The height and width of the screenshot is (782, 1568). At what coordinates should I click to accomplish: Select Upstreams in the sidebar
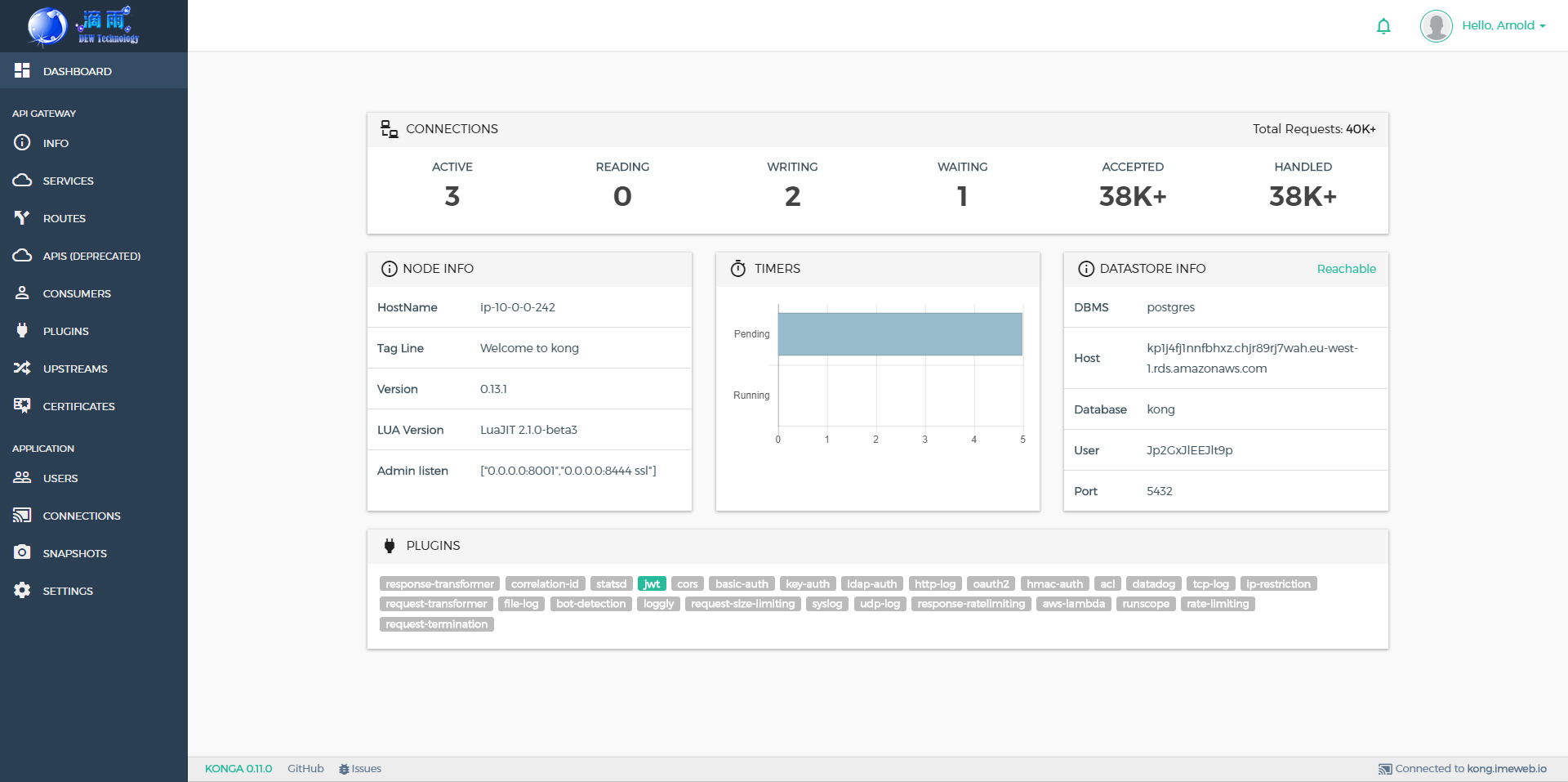tap(94, 369)
